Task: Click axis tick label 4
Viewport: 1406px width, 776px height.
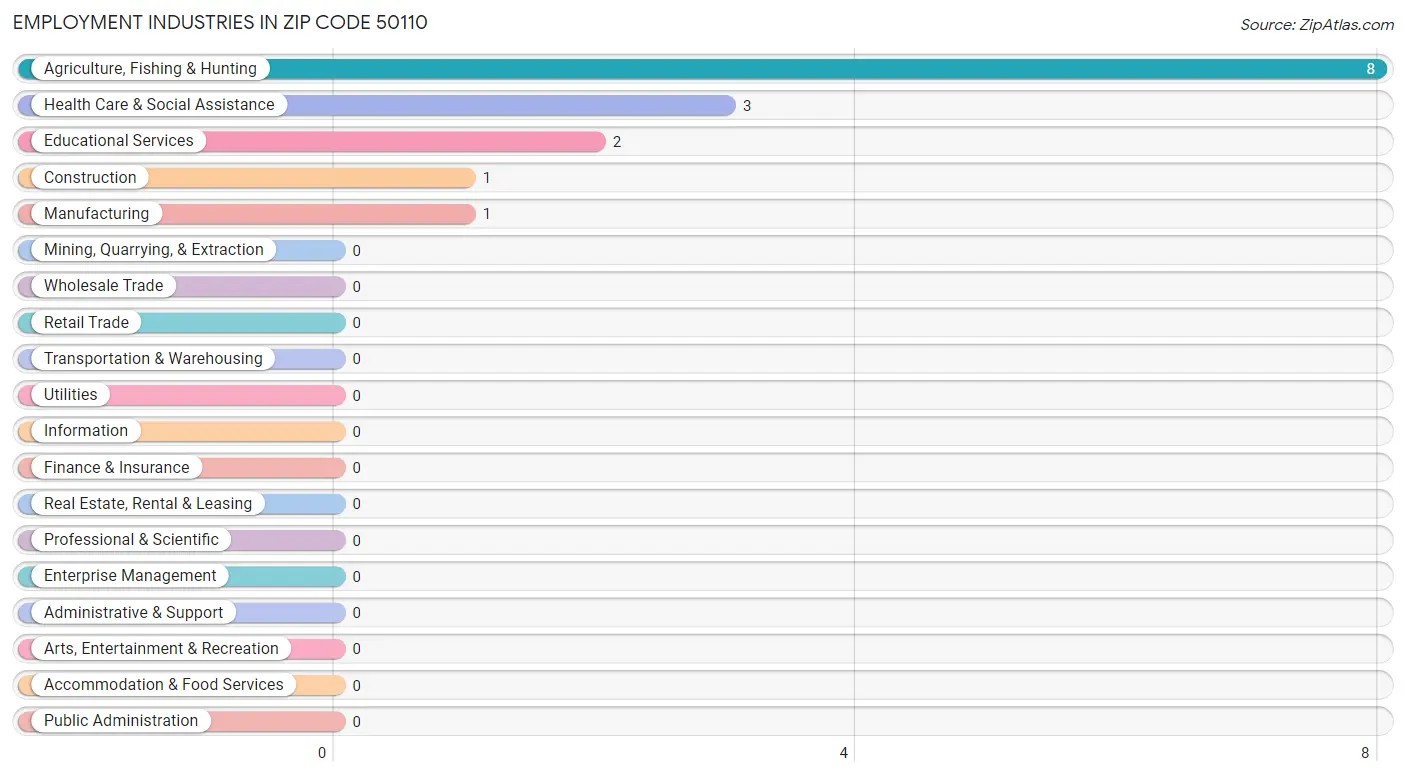Action: click(x=844, y=753)
